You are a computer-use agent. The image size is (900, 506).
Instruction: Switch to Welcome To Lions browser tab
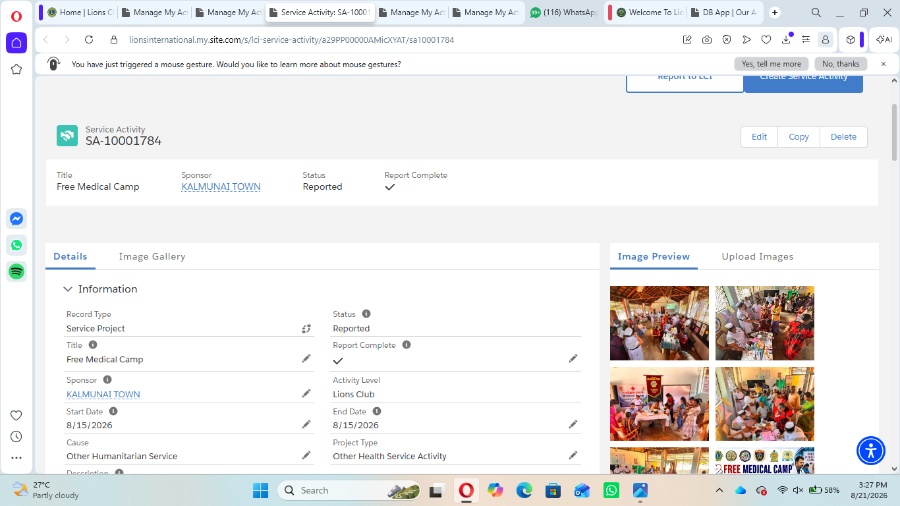[x=649, y=12]
